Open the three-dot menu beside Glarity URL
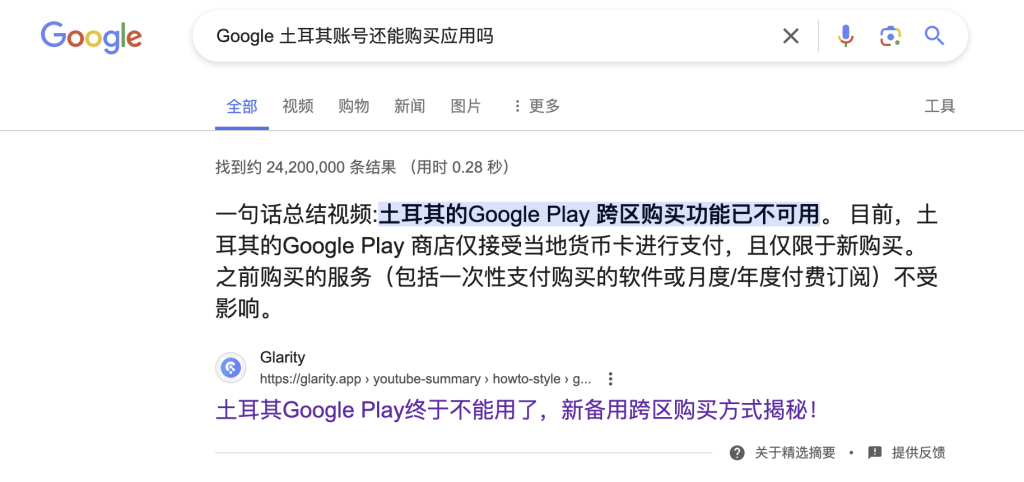 click(610, 379)
